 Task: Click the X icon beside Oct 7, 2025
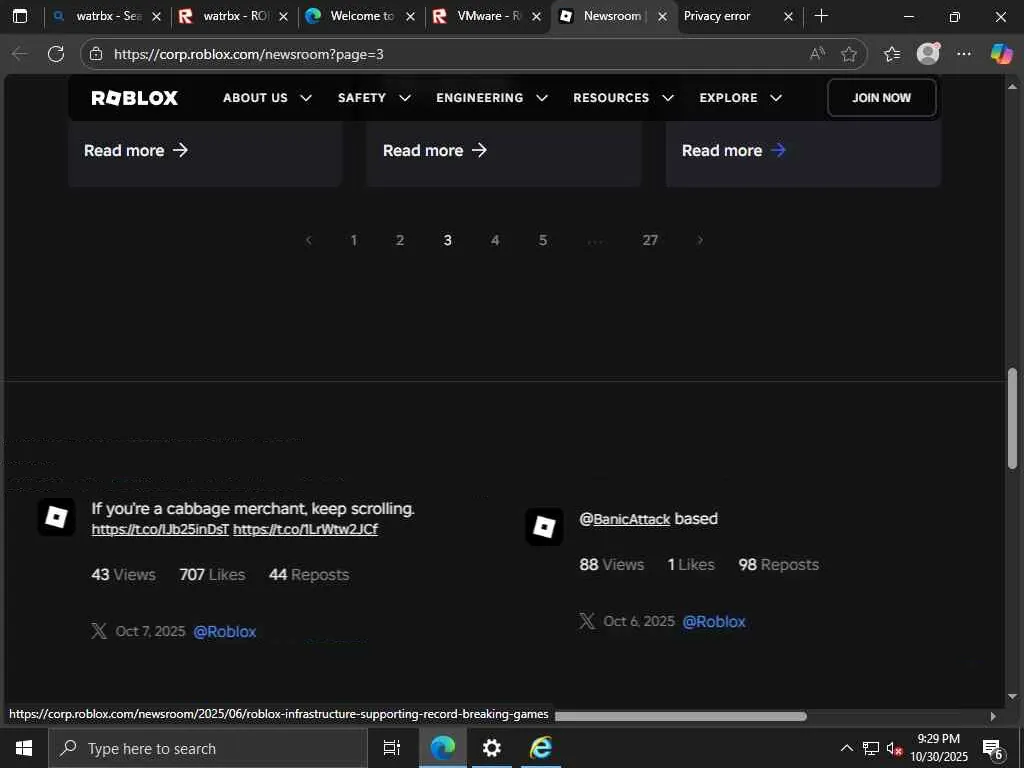tap(99, 632)
